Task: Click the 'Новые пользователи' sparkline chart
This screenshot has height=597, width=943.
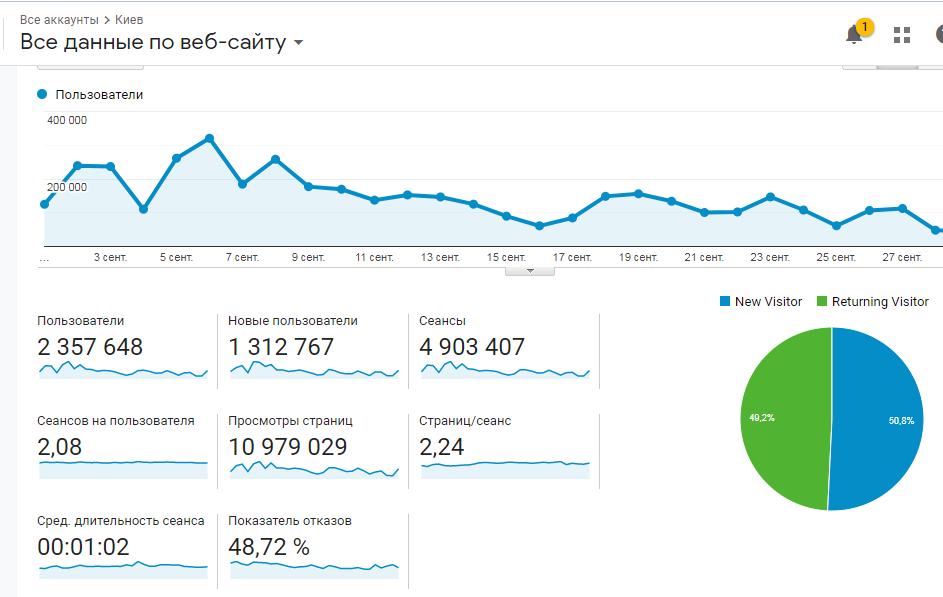Action: pos(315,370)
